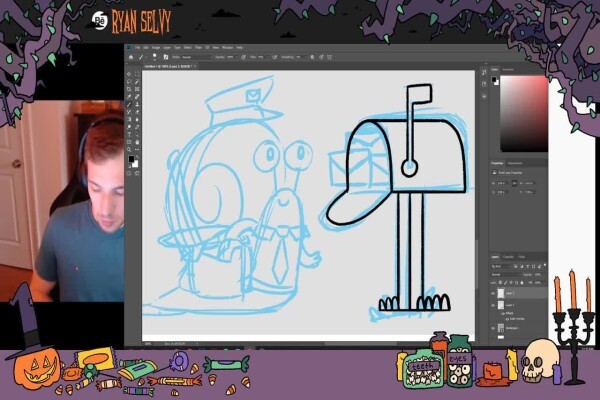The image size is (600, 400).
Task: Open the Layer menu
Action: pos(166,47)
